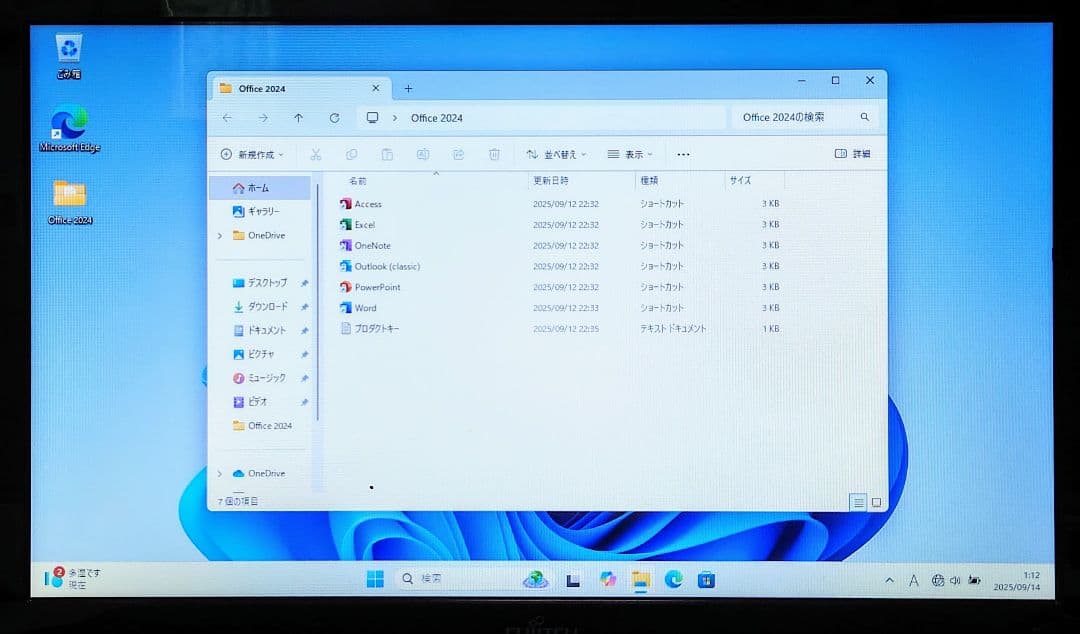The height and width of the screenshot is (634, 1080).
Task: Click the Refresh icon in the address bar
Action: [334, 117]
